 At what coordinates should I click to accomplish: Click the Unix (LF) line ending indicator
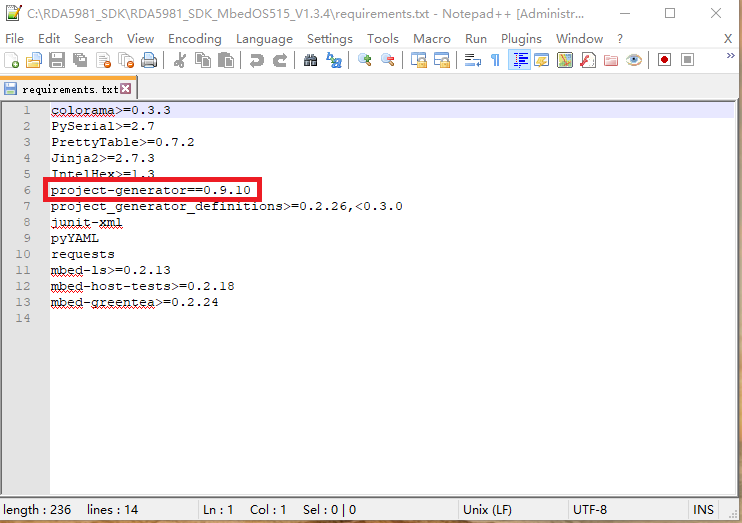[487, 510]
